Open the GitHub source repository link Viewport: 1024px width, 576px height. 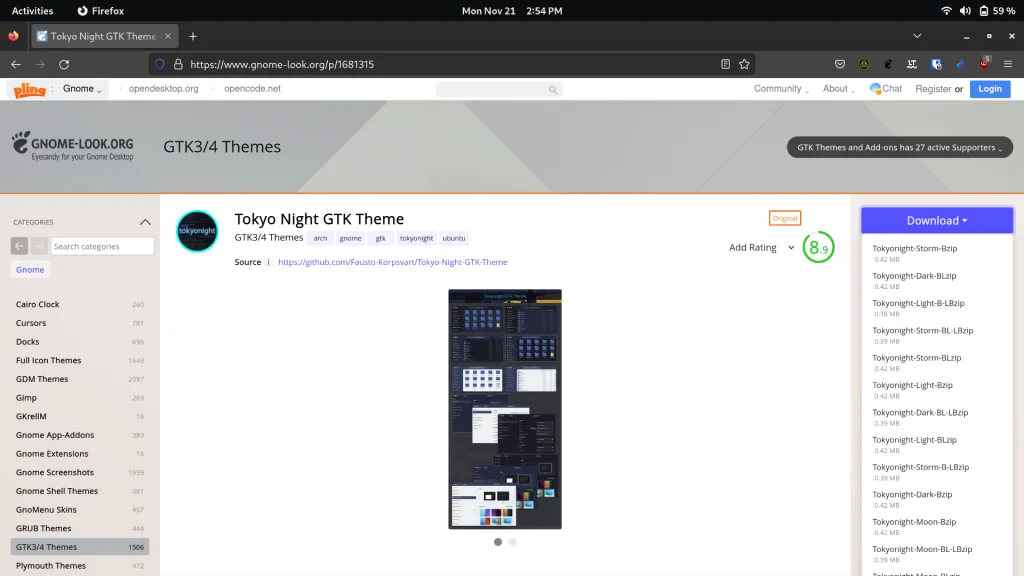point(392,262)
